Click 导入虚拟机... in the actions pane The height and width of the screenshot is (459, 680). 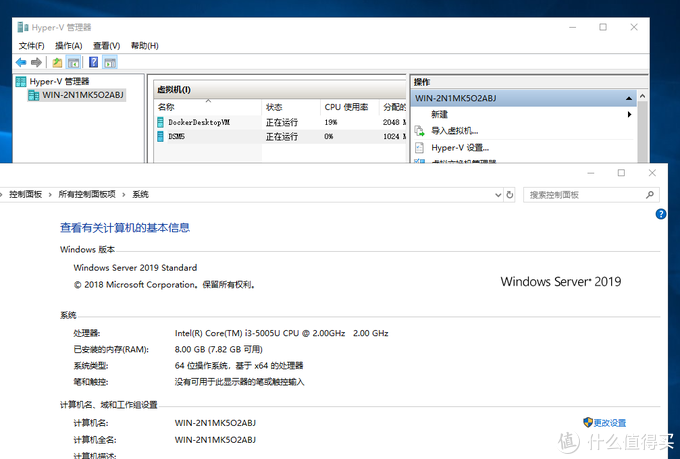tap(454, 131)
